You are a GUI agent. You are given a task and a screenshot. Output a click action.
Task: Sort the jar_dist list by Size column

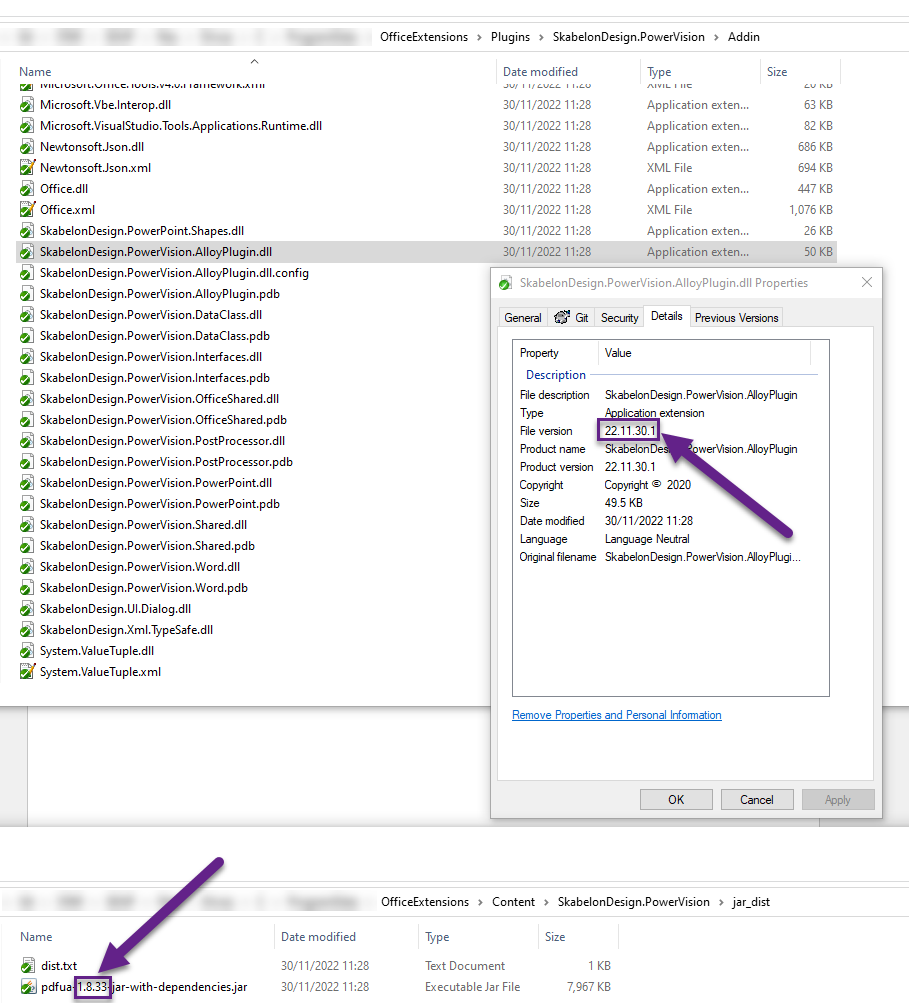(x=555, y=936)
